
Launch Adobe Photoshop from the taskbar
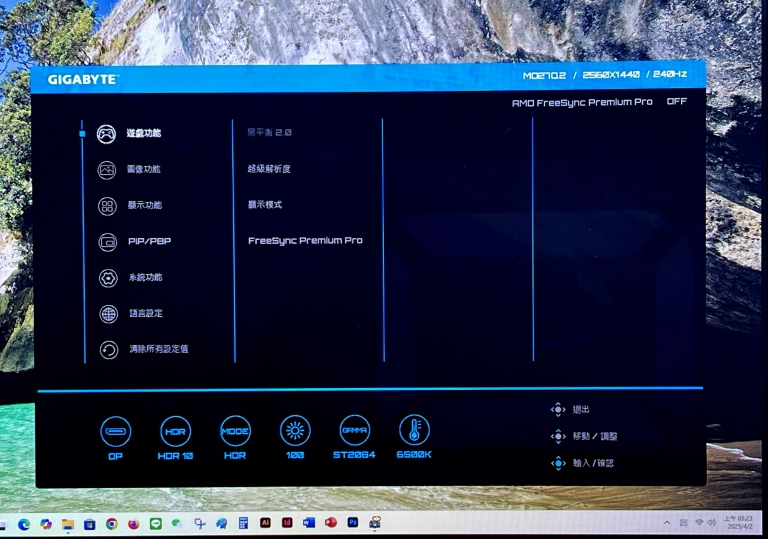point(353,522)
